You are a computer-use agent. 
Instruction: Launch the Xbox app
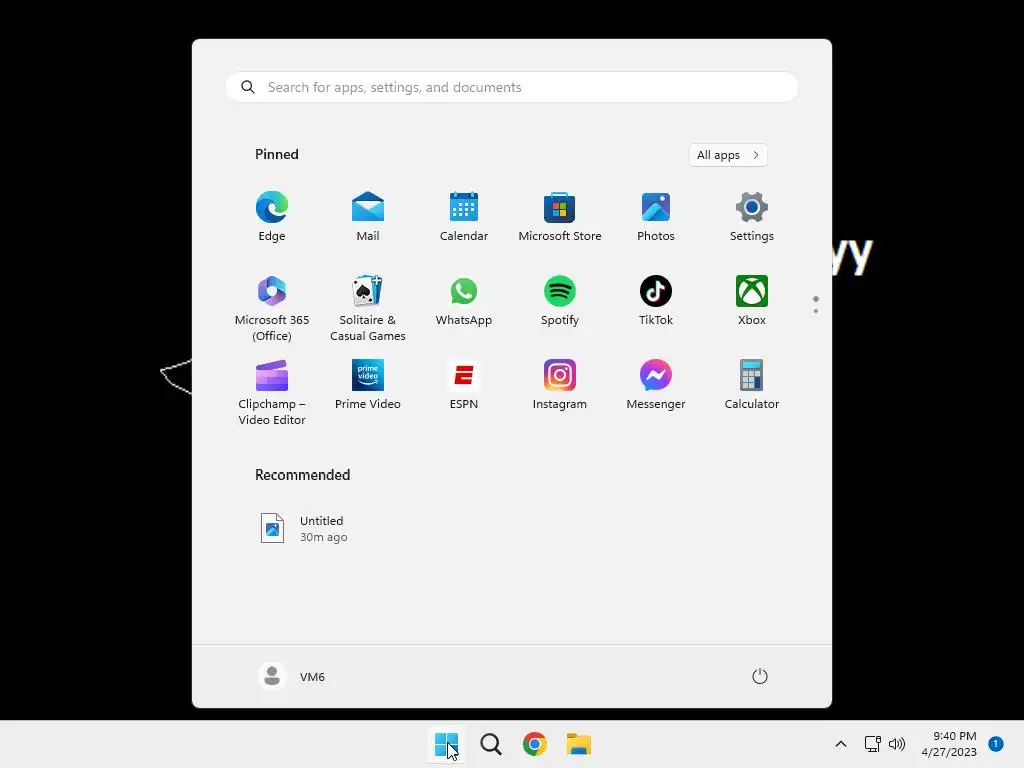(x=752, y=301)
